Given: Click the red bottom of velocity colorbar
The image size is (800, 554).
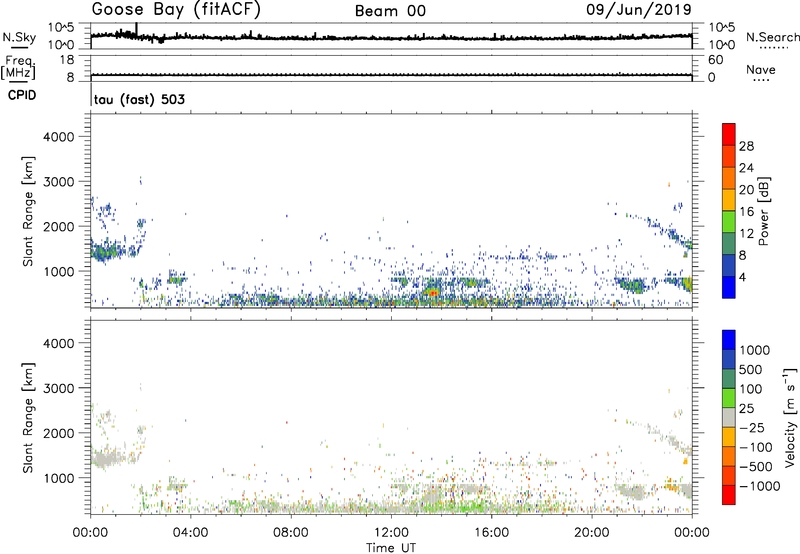Looking at the screenshot, I should [729, 495].
